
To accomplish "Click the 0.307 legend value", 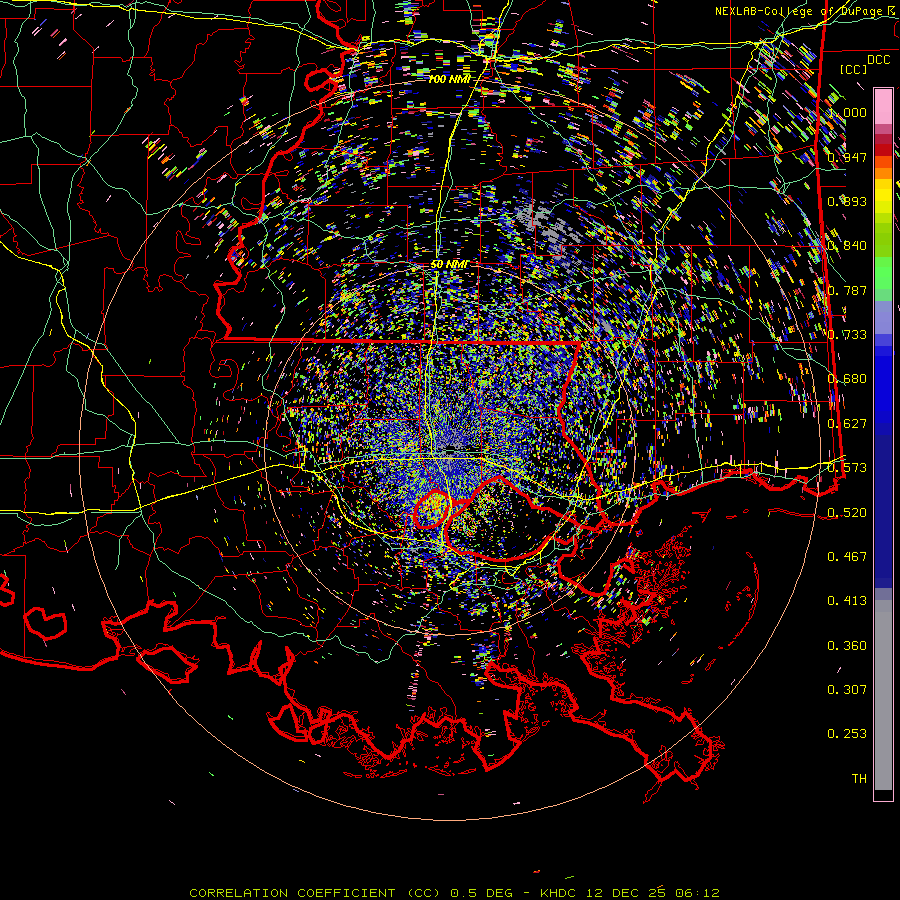I will point(847,690).
